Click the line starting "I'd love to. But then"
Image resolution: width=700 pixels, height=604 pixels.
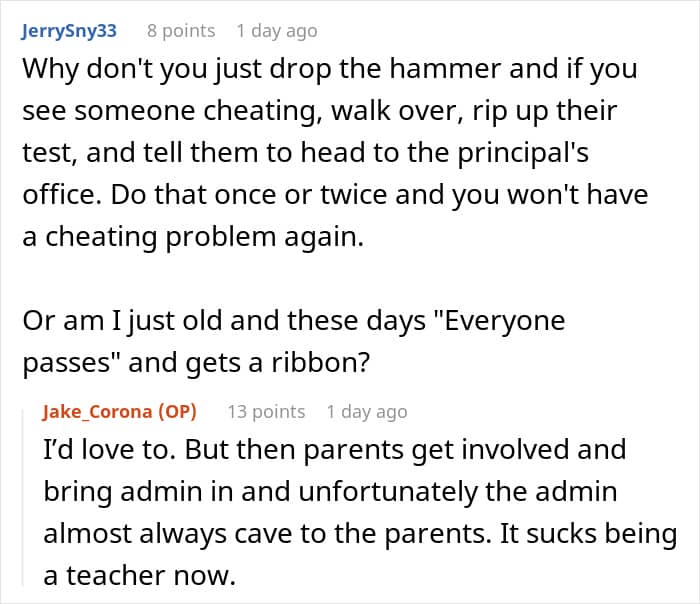click(x=335, y=450)
